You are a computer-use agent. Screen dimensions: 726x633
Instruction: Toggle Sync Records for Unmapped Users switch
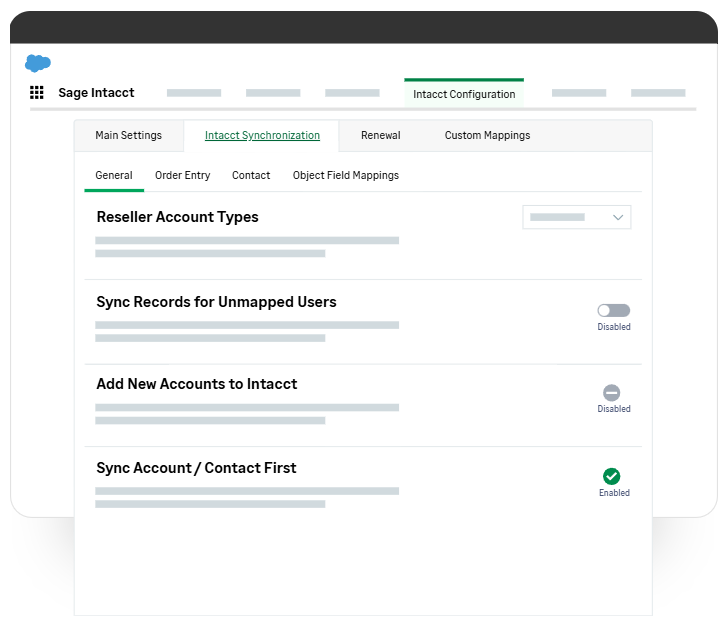tap(613, 310)
